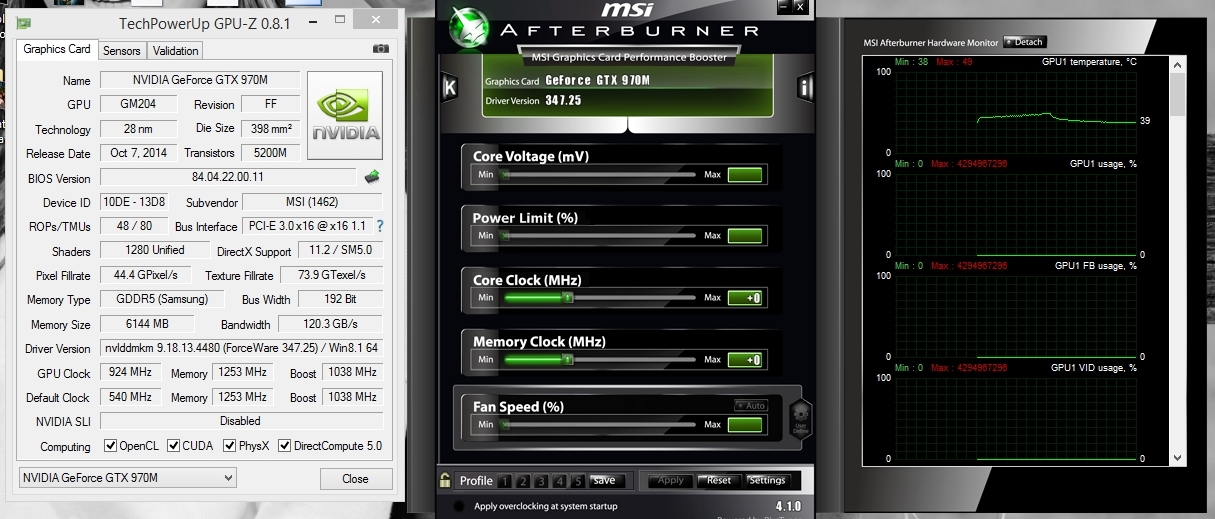
Task: Click the GPU1 temperature graph
Action: (x=1017, y=113)
